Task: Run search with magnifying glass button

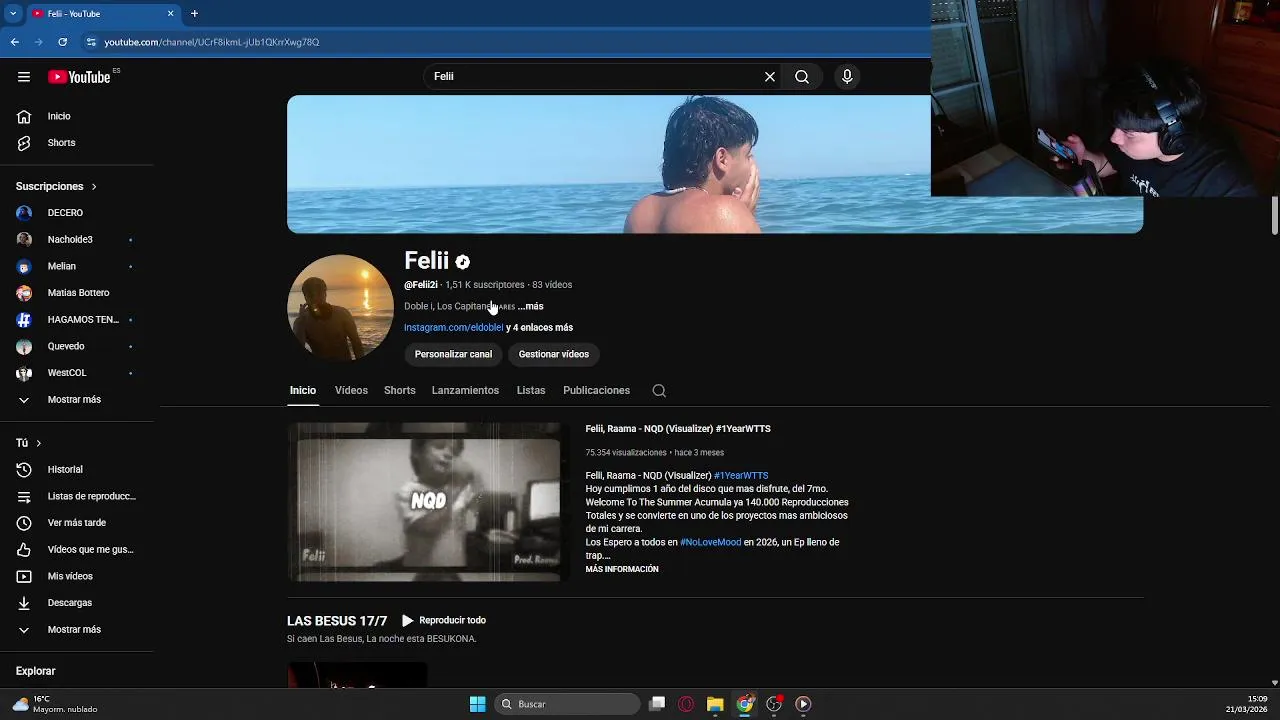Action: pos(802,77)
